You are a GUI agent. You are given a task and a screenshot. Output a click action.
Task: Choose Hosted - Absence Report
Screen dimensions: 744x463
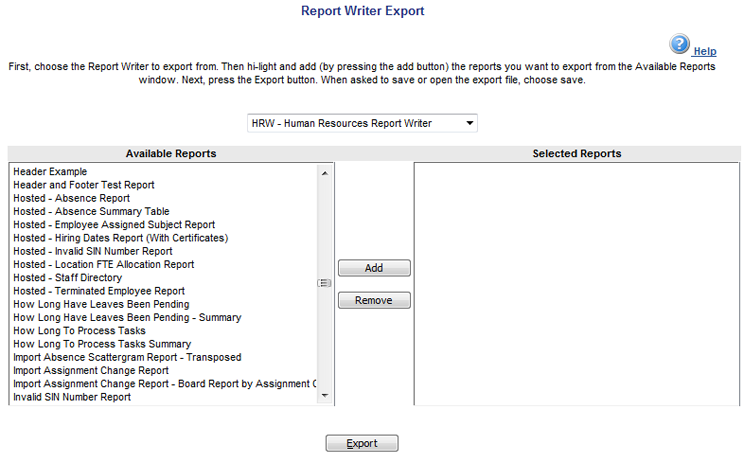[71, 198]
